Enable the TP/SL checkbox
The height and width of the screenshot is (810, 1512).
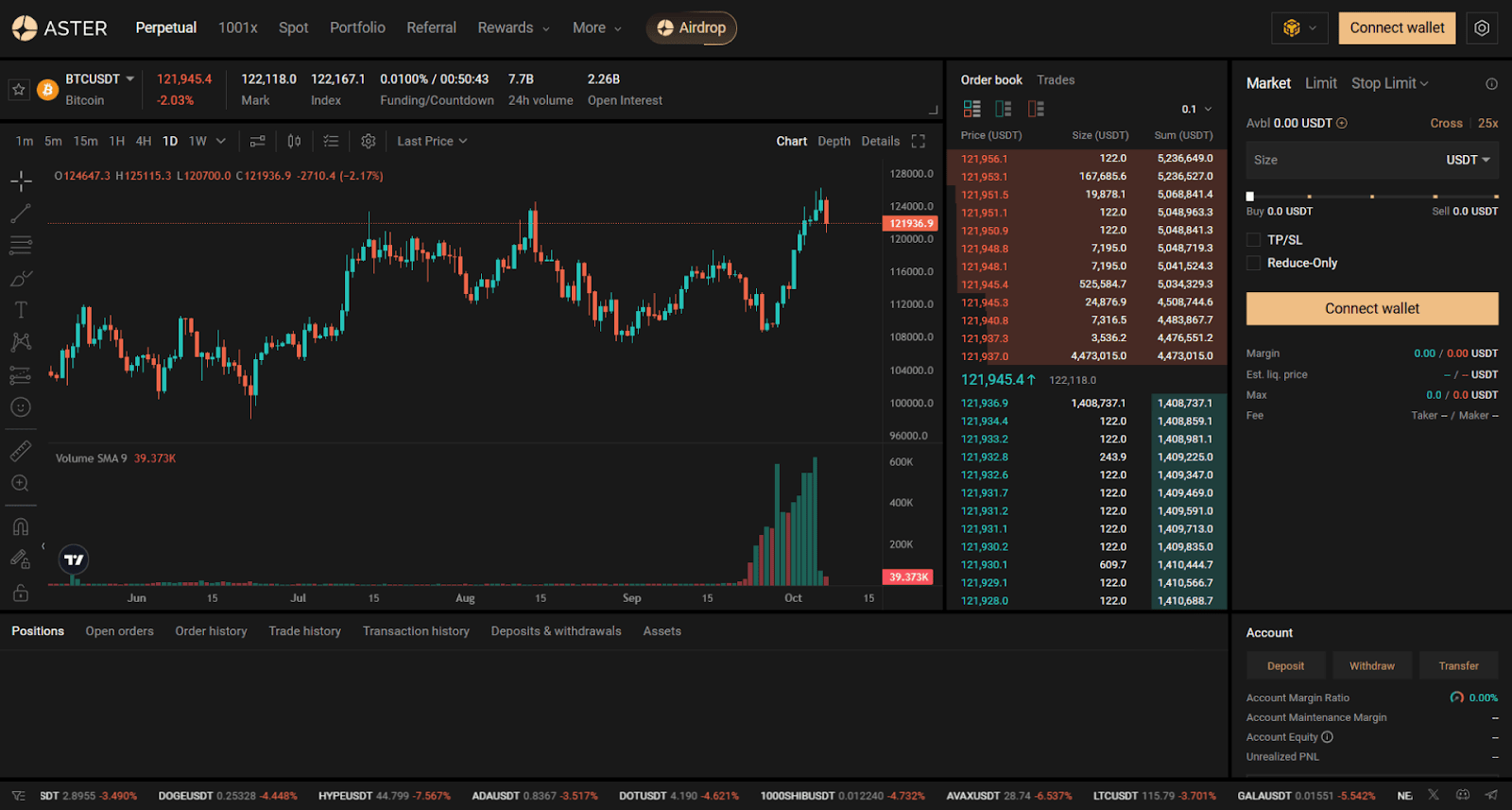1254,240
